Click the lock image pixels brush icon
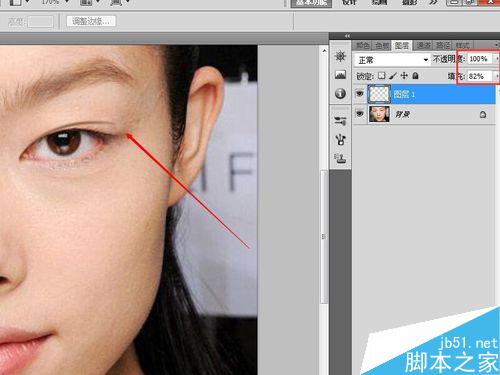This screenshot has width=500, height=375. point(393,76)
